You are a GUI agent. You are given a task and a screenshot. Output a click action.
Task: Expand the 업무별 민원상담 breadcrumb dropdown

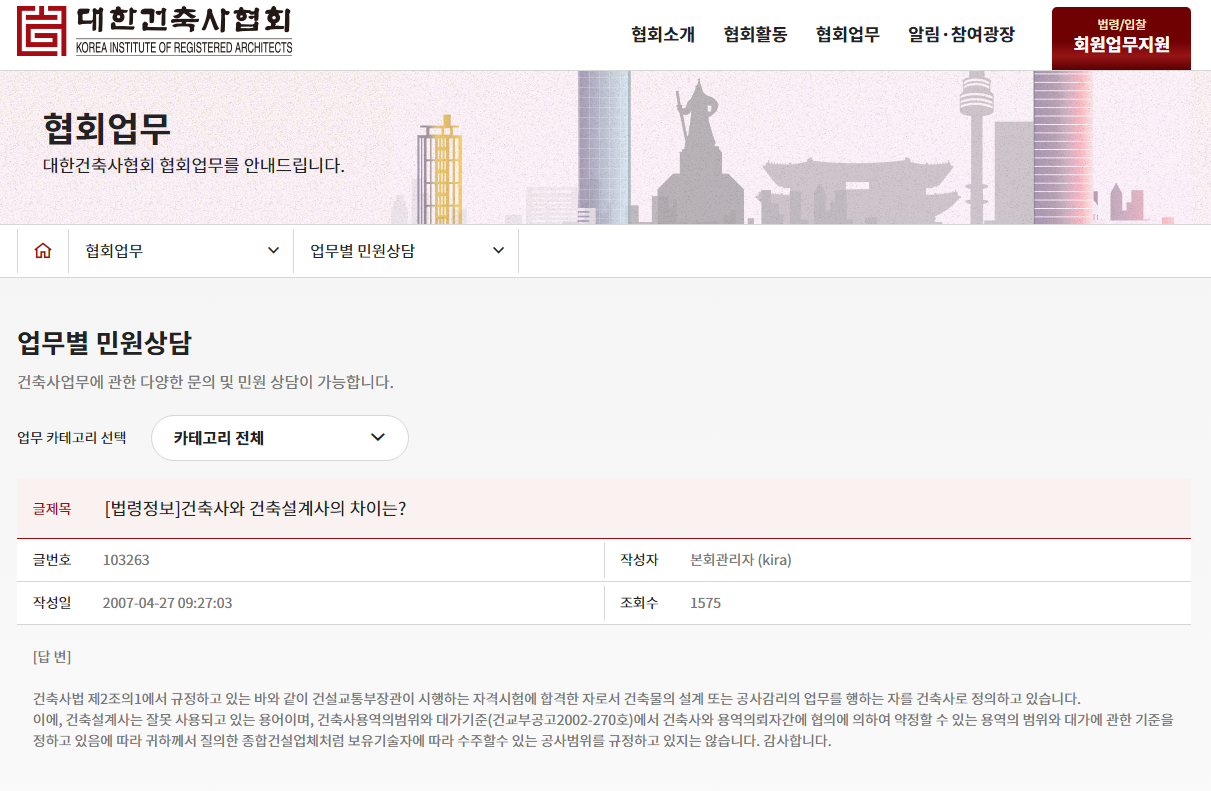point(496,250)
